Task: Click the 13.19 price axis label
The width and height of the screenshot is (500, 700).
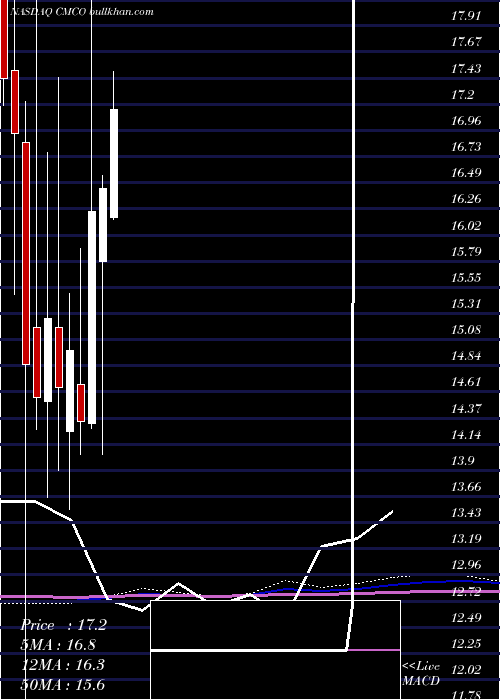Action: click(x=466, y=539)
